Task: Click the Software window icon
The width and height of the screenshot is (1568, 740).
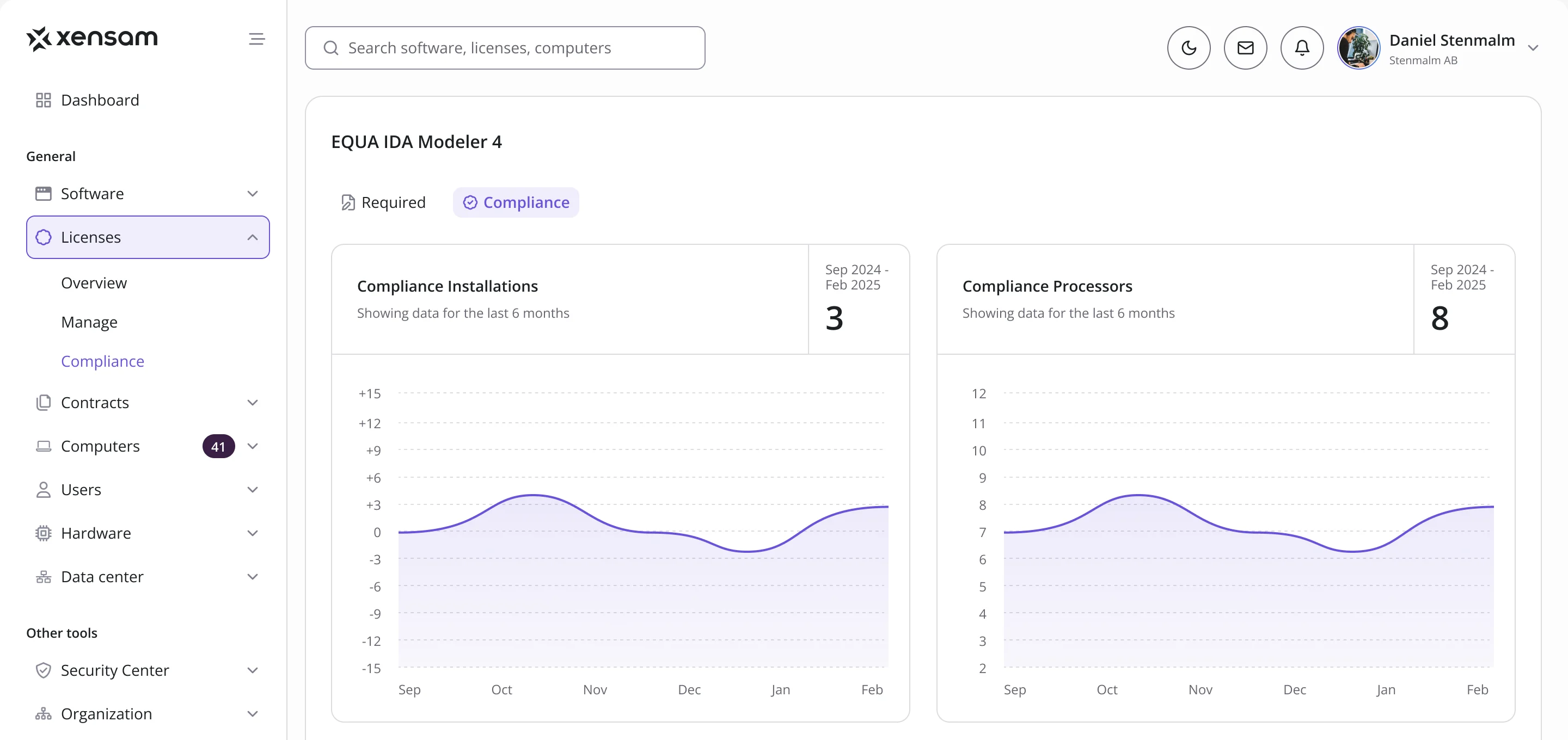Action: [43, 194]
